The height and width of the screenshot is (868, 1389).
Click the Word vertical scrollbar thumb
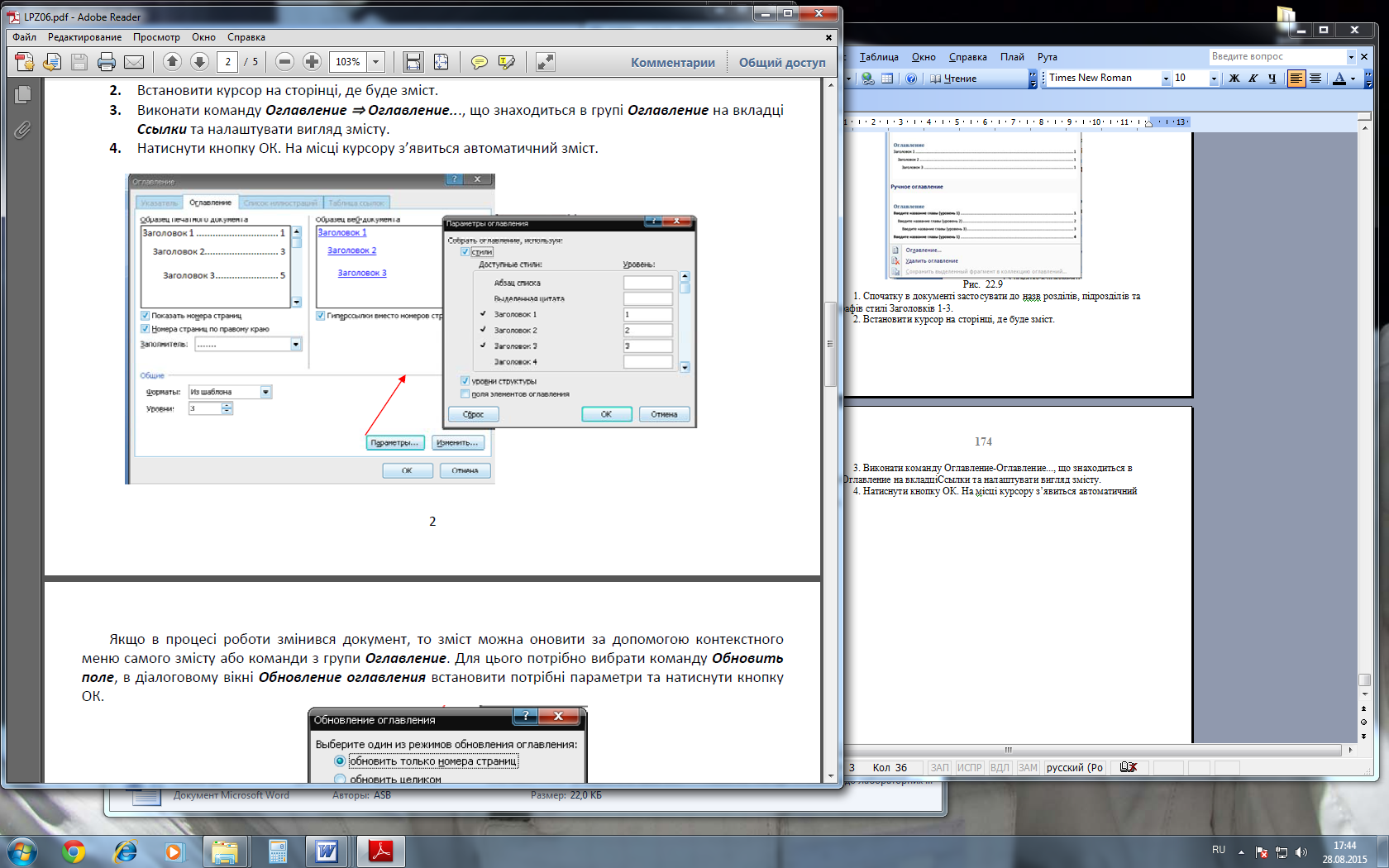coord(1364,680)
